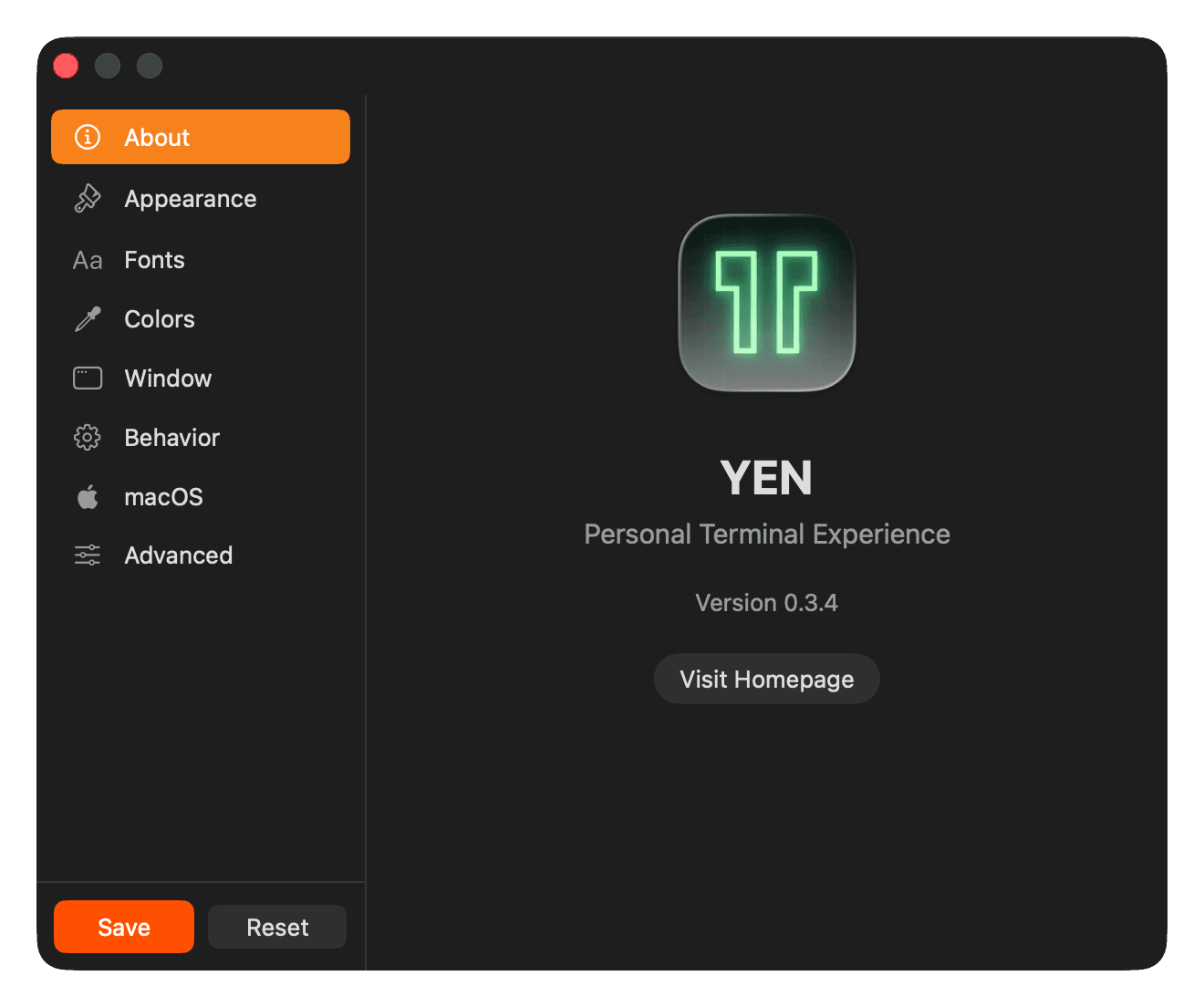This screenshot has height=1007, width=1204.
Task: Click the YEN neon app icon
Action: [x=766, y=302]
